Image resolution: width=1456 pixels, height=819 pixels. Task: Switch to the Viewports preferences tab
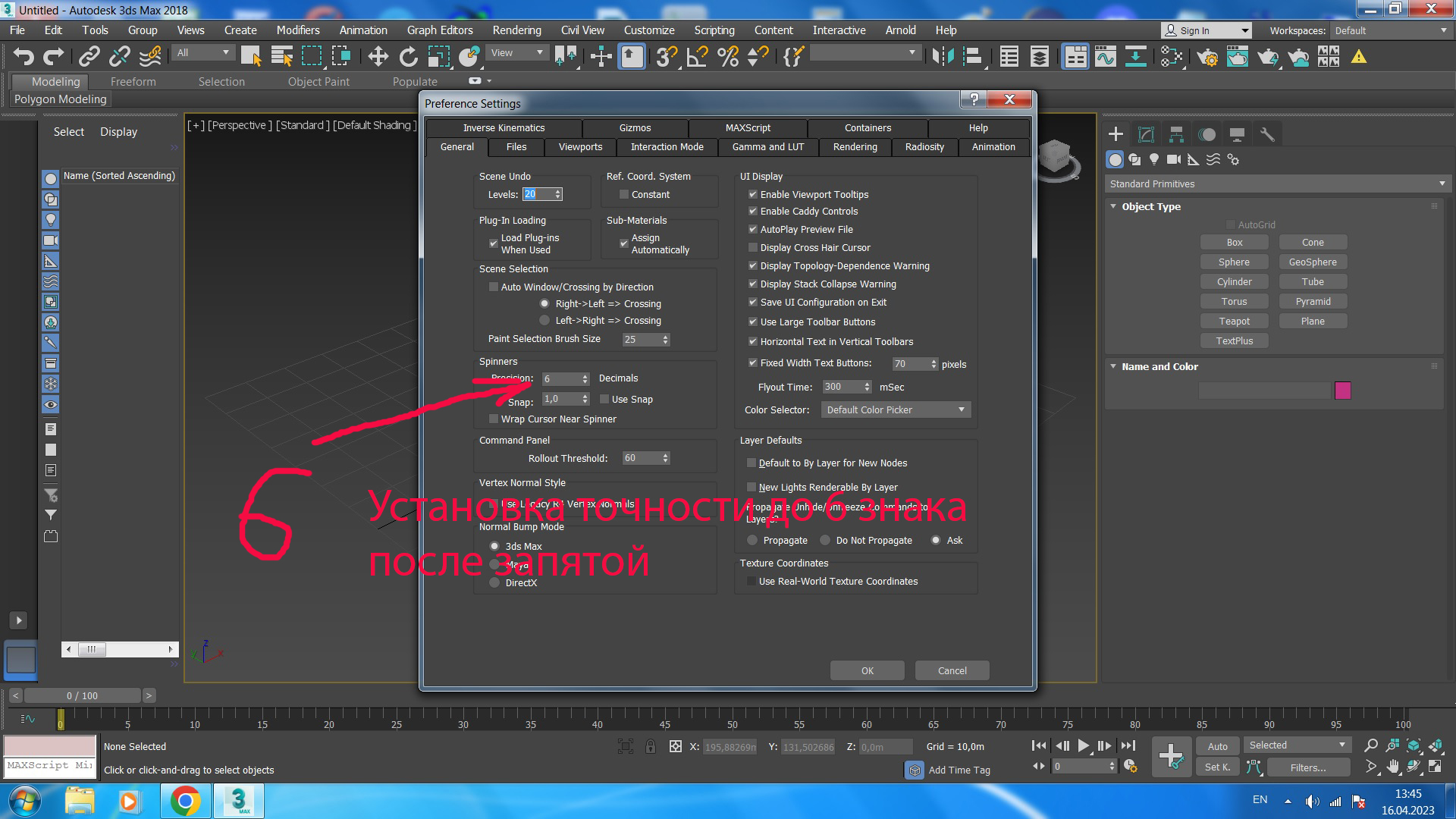click(580, 147)
